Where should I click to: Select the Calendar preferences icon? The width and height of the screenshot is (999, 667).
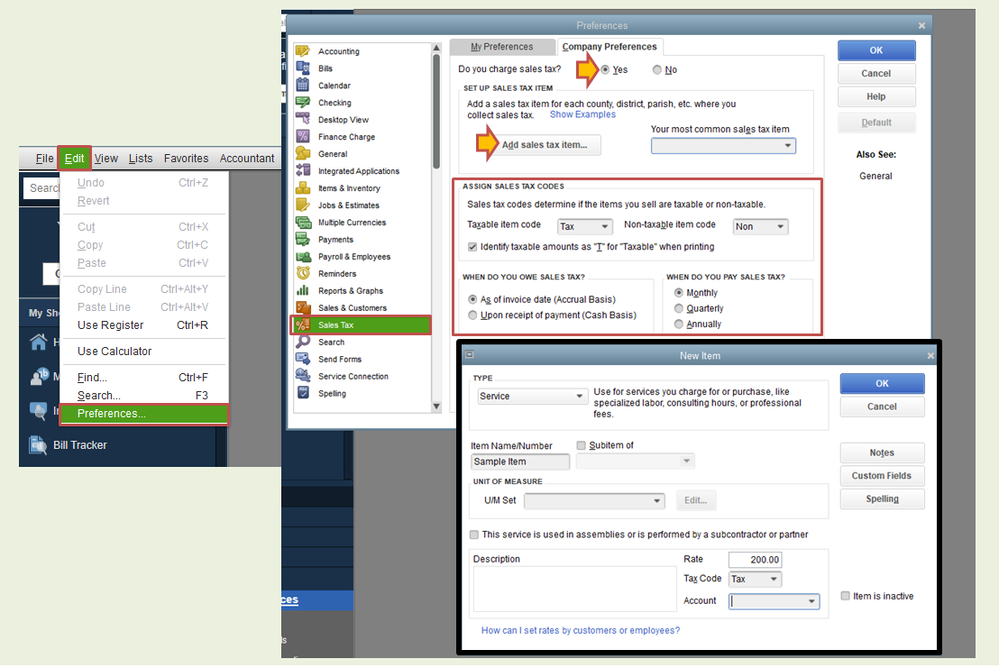(303, 85)
